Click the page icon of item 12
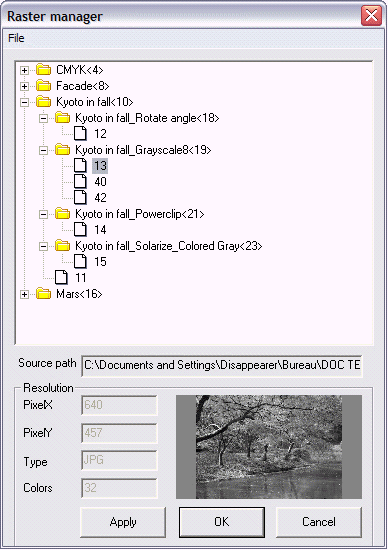 point(80,133)
